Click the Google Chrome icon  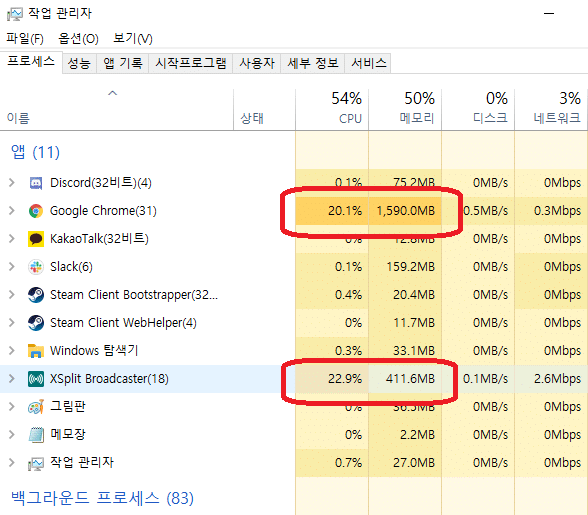click(36, 211)
